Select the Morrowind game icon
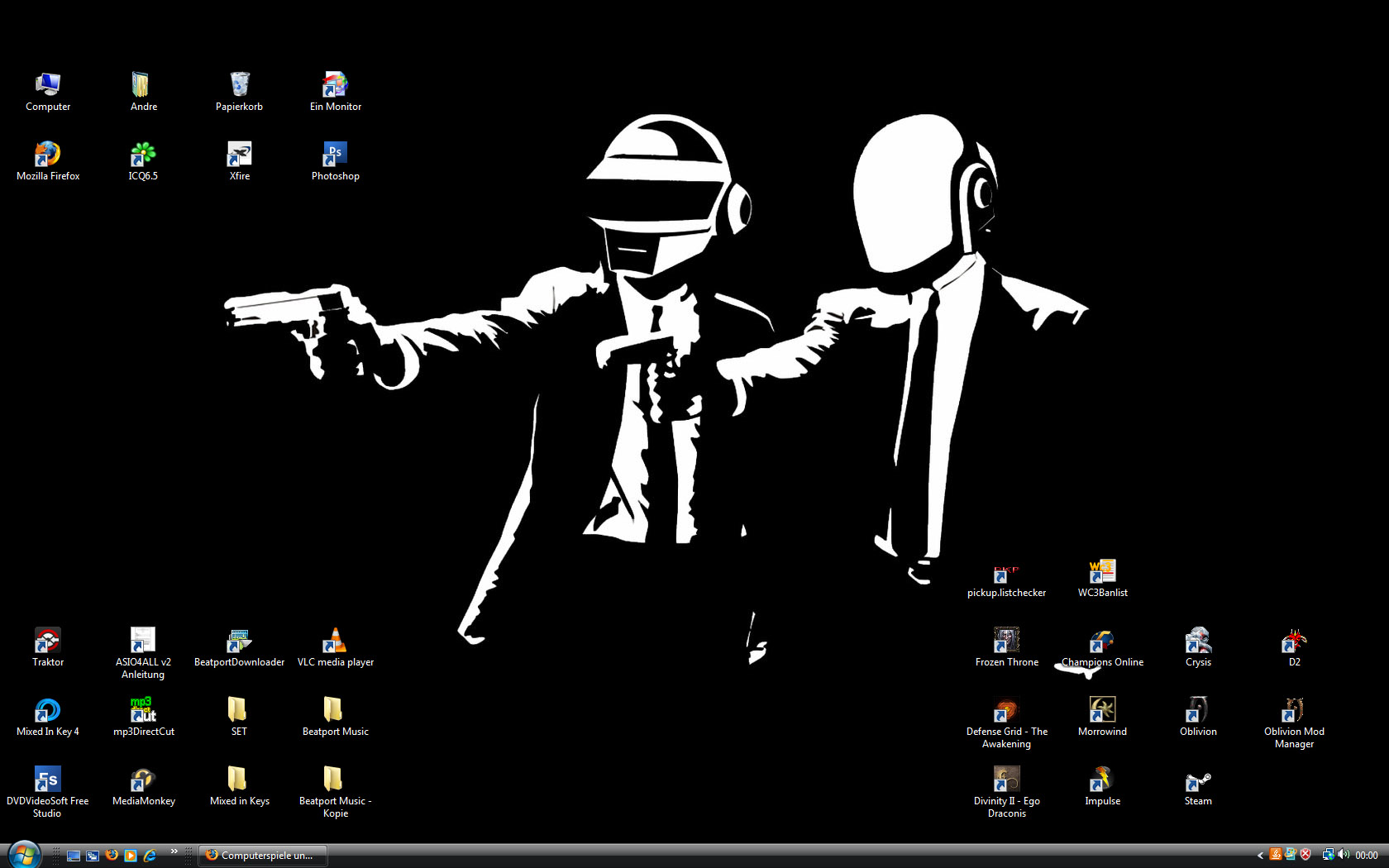This screenshot has width=1389, height=868. [x=1102, y=717]
